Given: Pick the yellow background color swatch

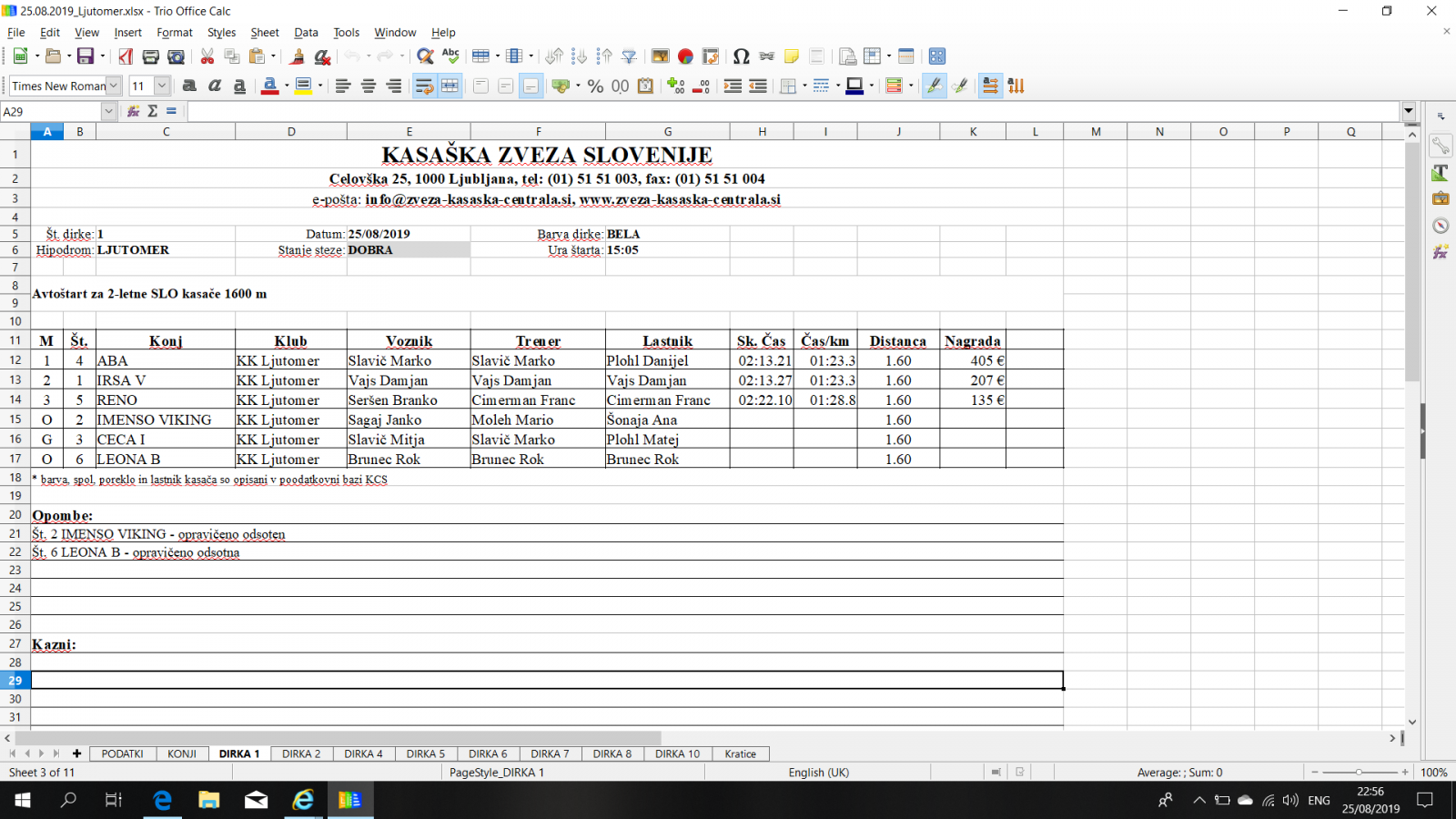Looking at the screenshot, I should pos(303,86).
